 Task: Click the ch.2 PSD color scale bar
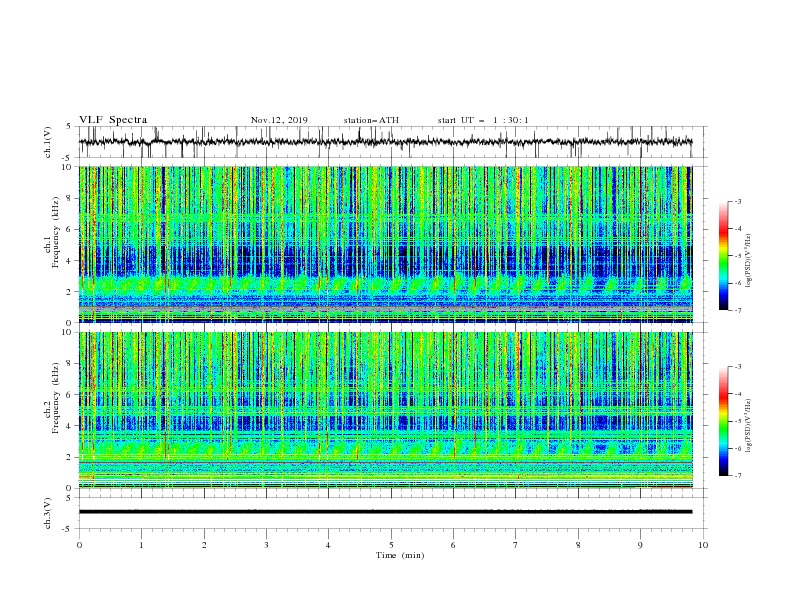[x=724, y=421]
